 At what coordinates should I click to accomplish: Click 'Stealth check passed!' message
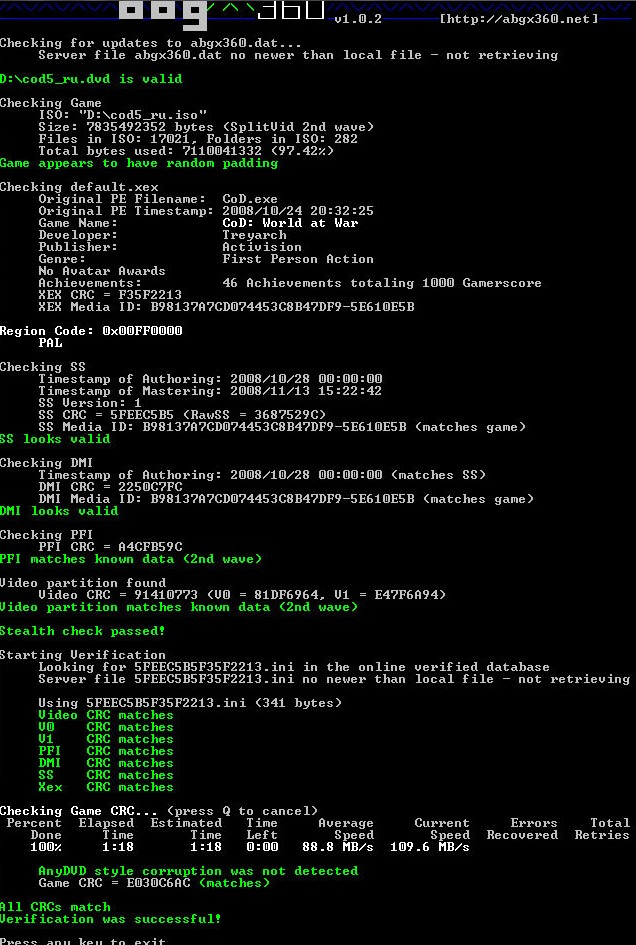point(83,632)
